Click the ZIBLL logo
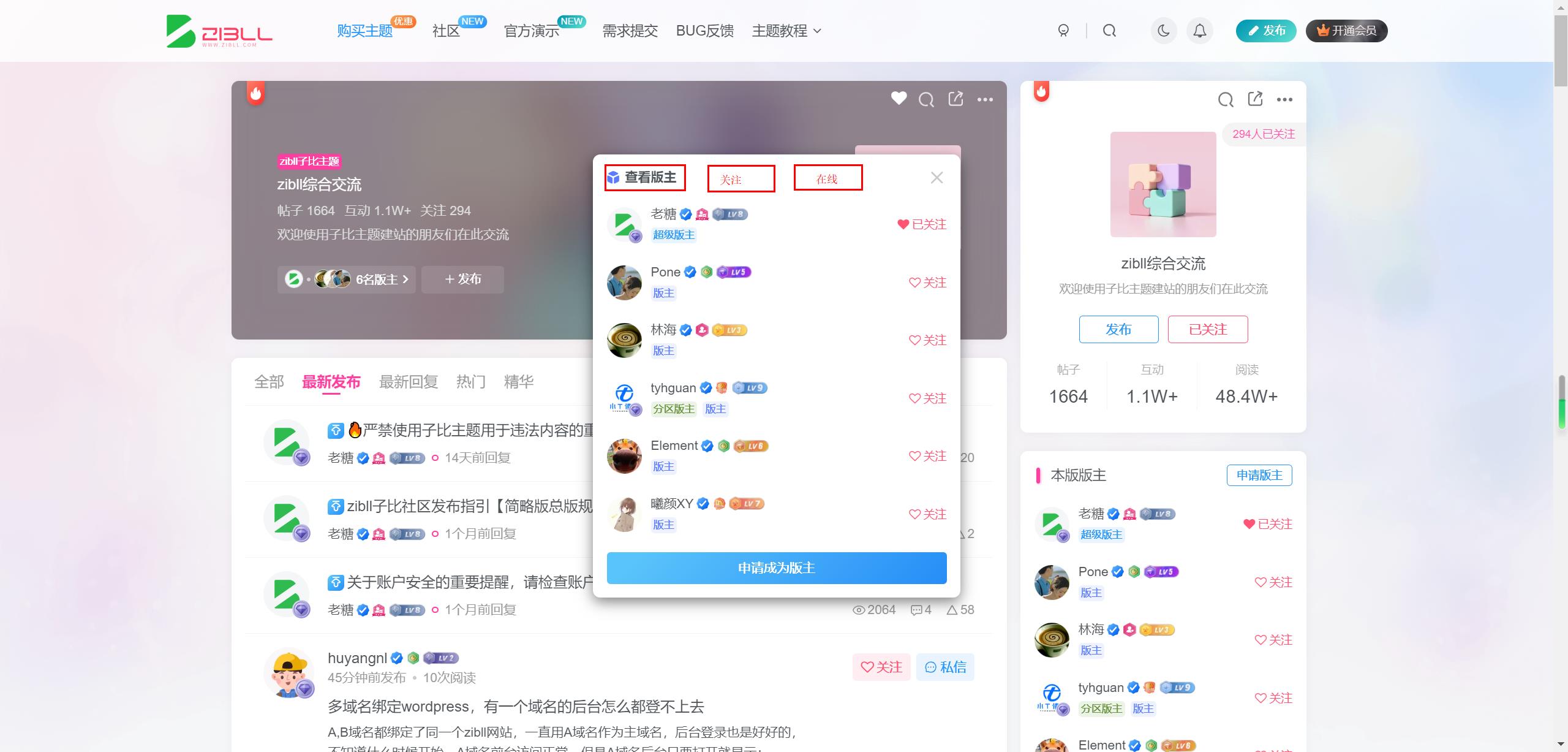1568x752 pixels. tap(219, 31)
